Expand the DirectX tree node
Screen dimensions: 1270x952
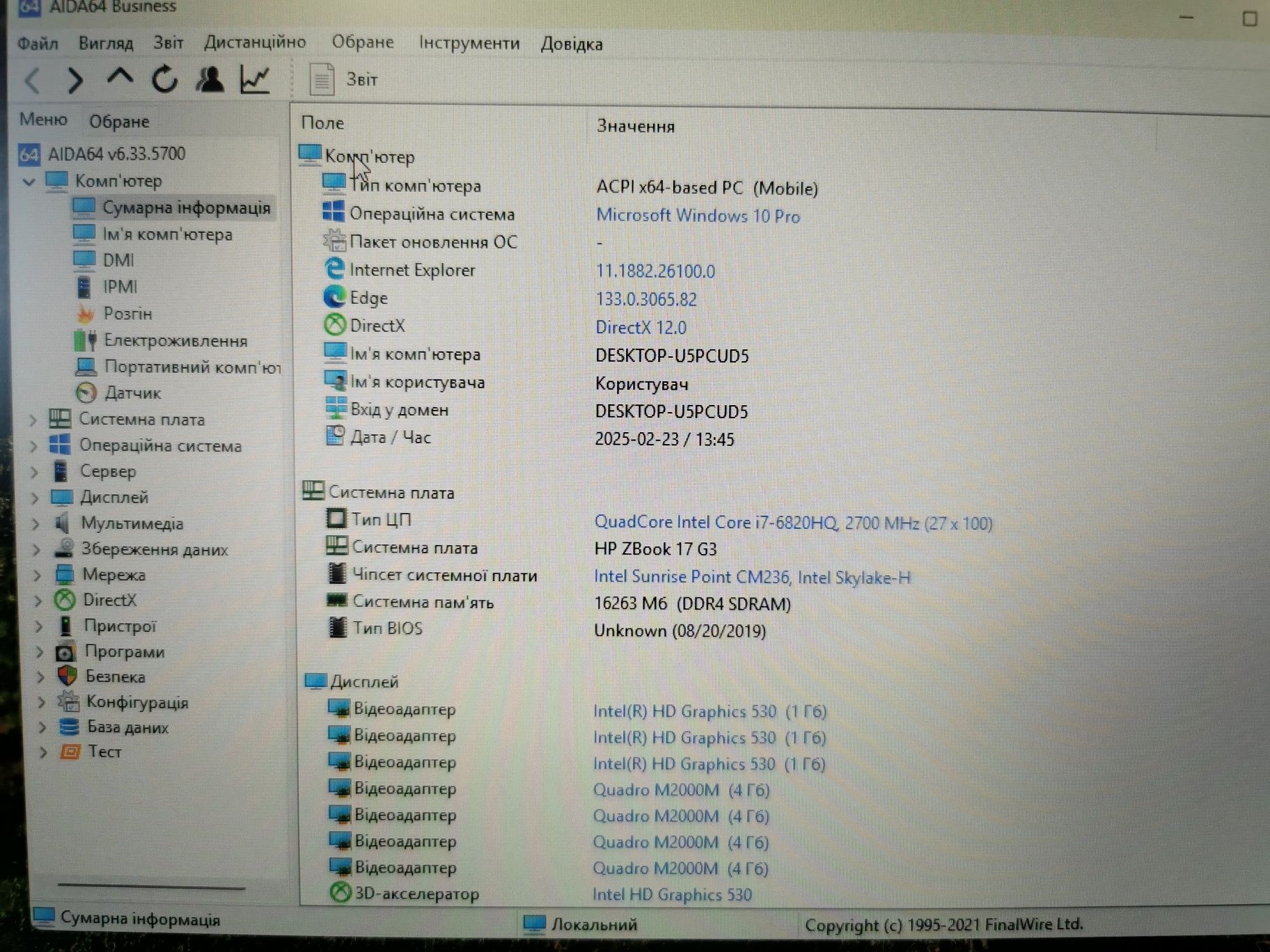38,600
